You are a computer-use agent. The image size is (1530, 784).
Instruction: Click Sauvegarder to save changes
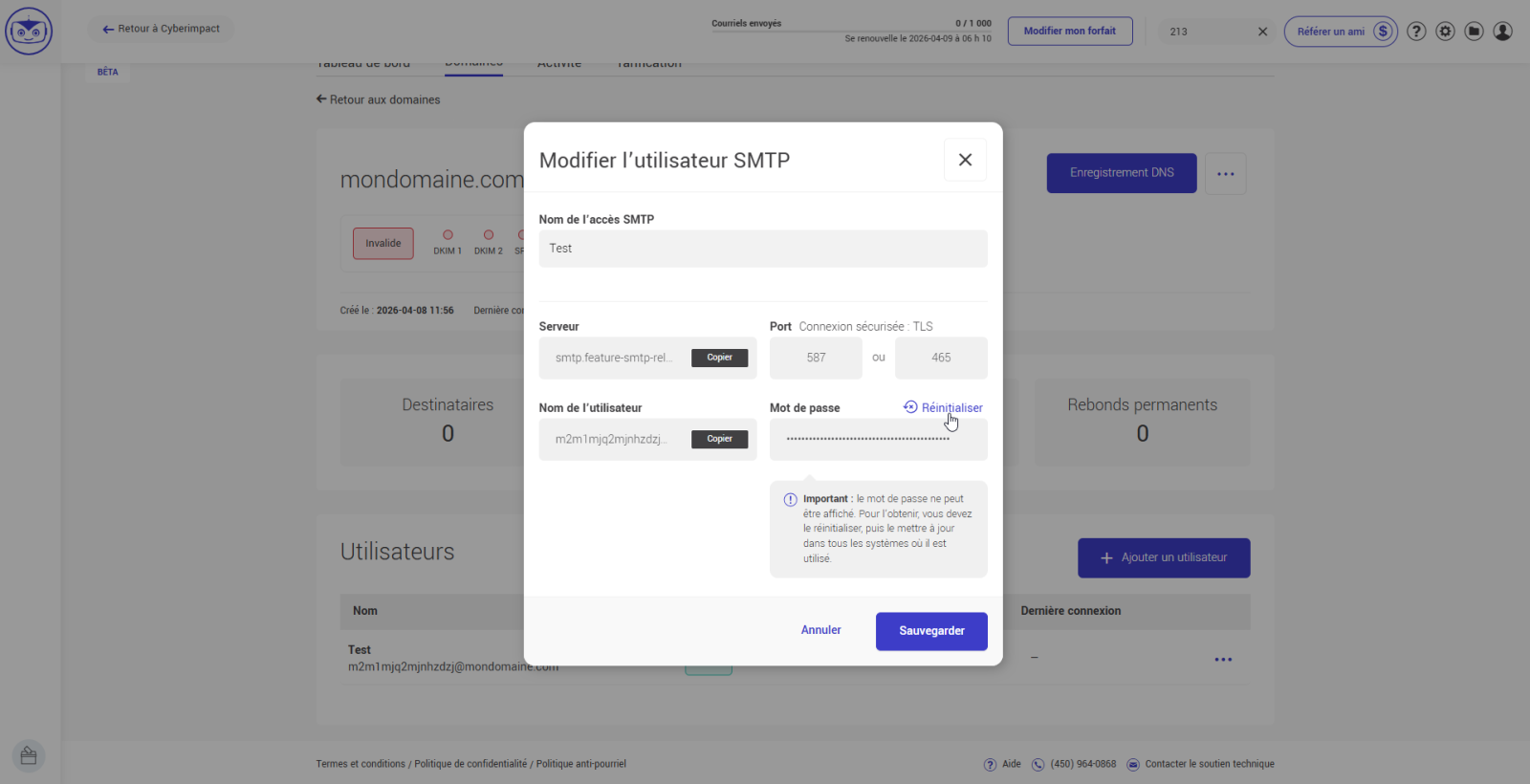(x=930, y=631)
